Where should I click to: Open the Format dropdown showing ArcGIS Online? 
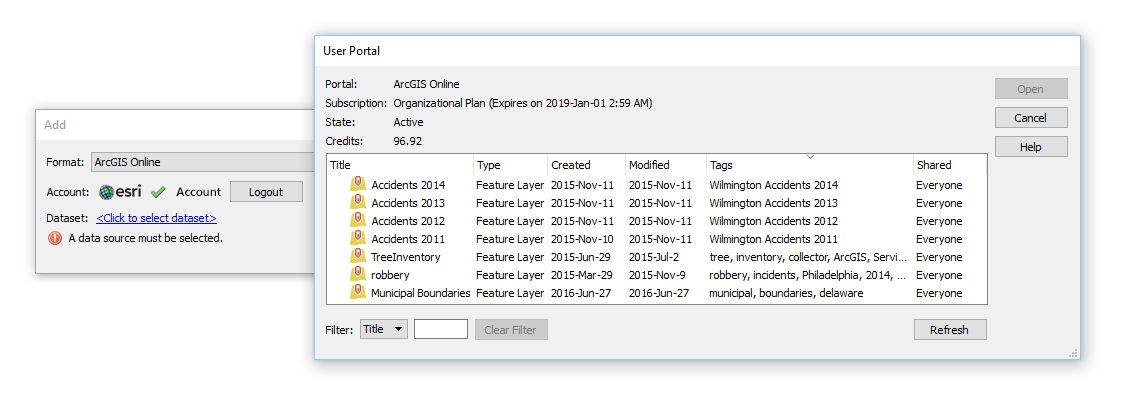tap(203, 162)
